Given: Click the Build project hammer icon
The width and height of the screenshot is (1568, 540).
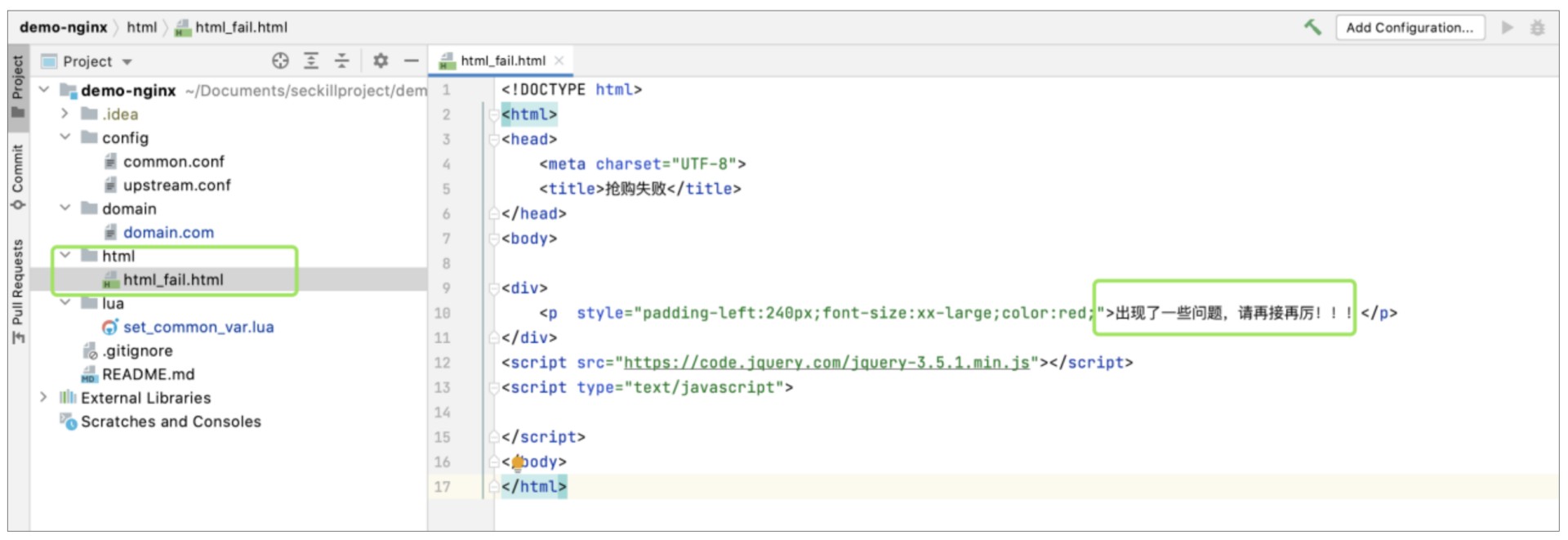Looking at the screenshot, I should pyautogui.click(x=1312, y=27).
